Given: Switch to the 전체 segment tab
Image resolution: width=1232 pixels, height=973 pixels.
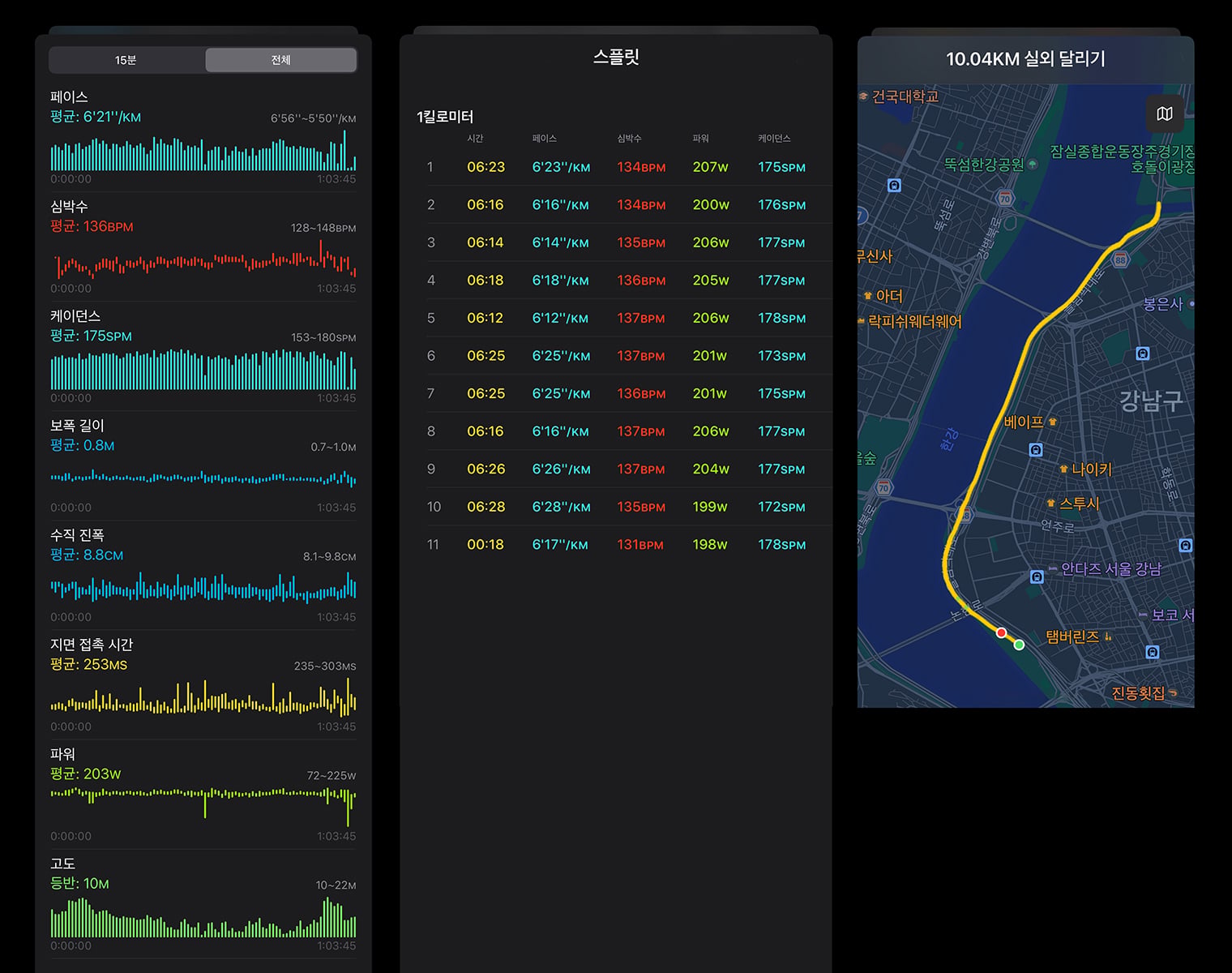Looking at the screenshot, I should [x=280, y=60].
